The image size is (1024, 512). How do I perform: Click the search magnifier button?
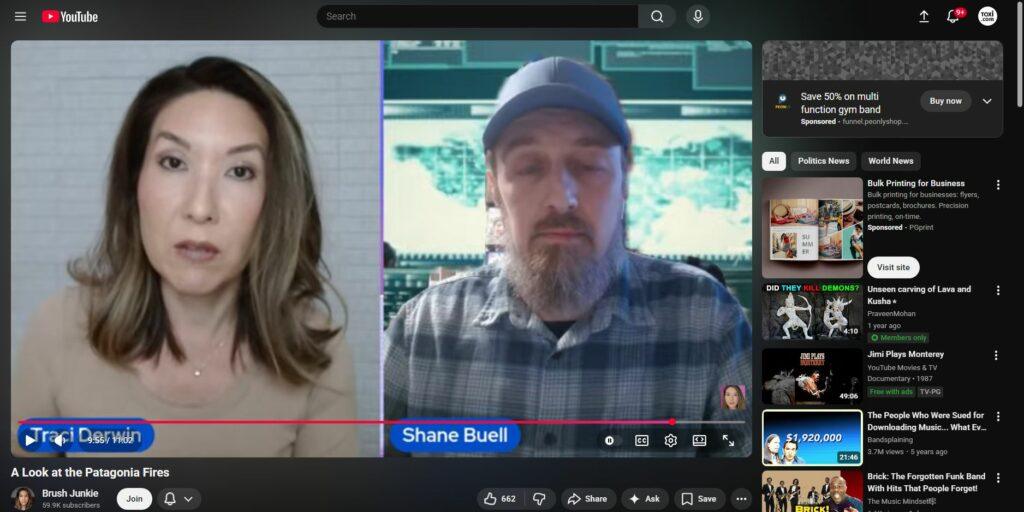tap(657, 16)
